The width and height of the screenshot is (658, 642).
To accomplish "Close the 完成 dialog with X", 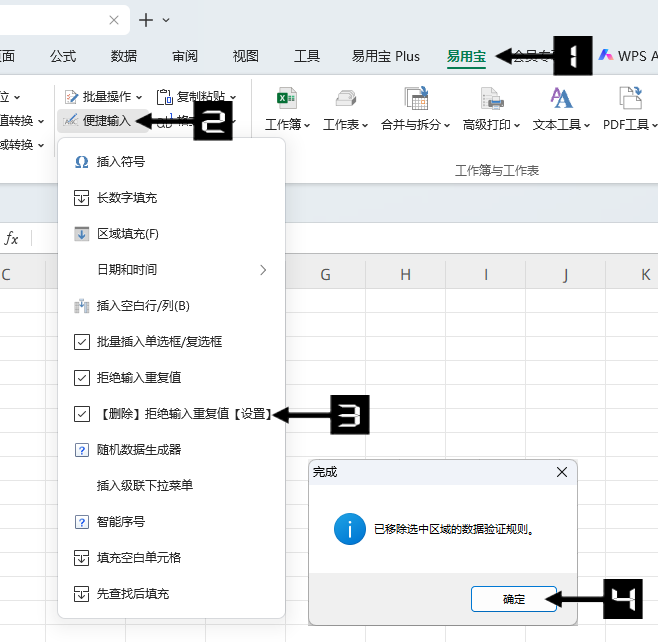I will coord(562,472).
